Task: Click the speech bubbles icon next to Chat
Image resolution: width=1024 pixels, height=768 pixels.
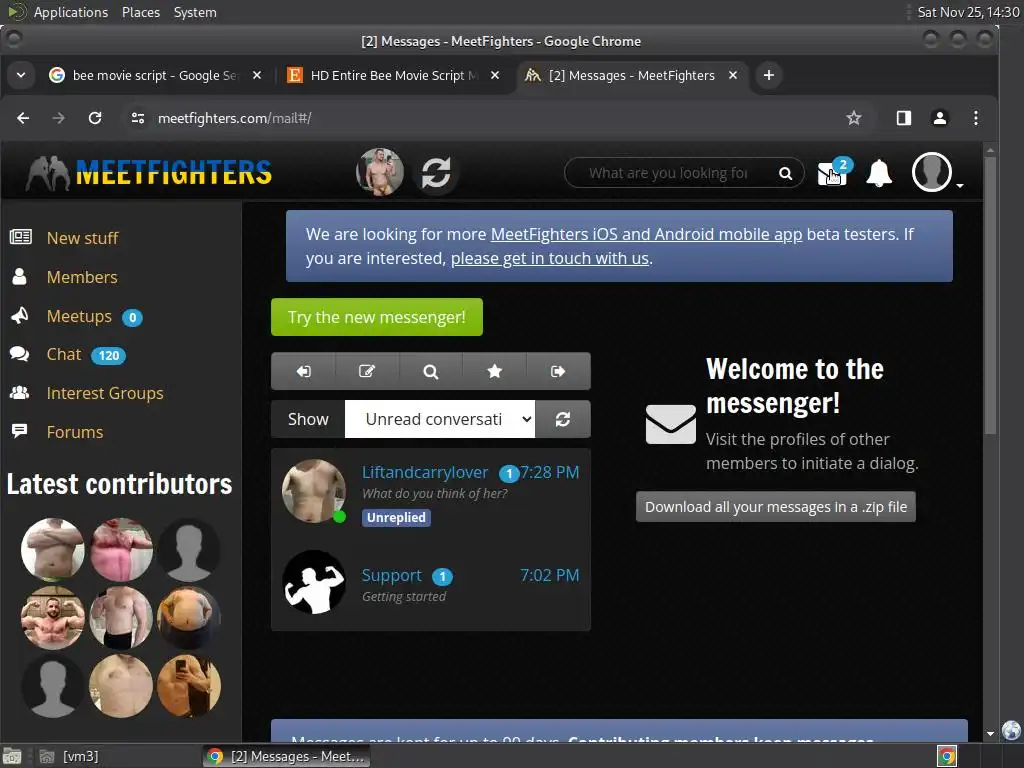Action: 20,354
